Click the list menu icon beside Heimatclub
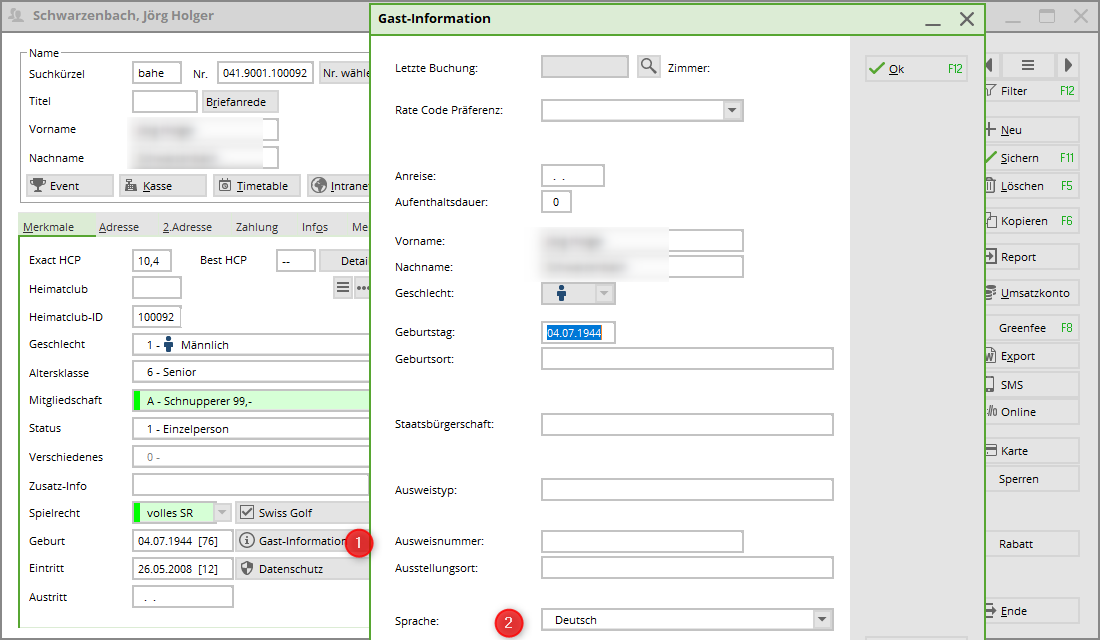1100x640 pixels. 343,288
